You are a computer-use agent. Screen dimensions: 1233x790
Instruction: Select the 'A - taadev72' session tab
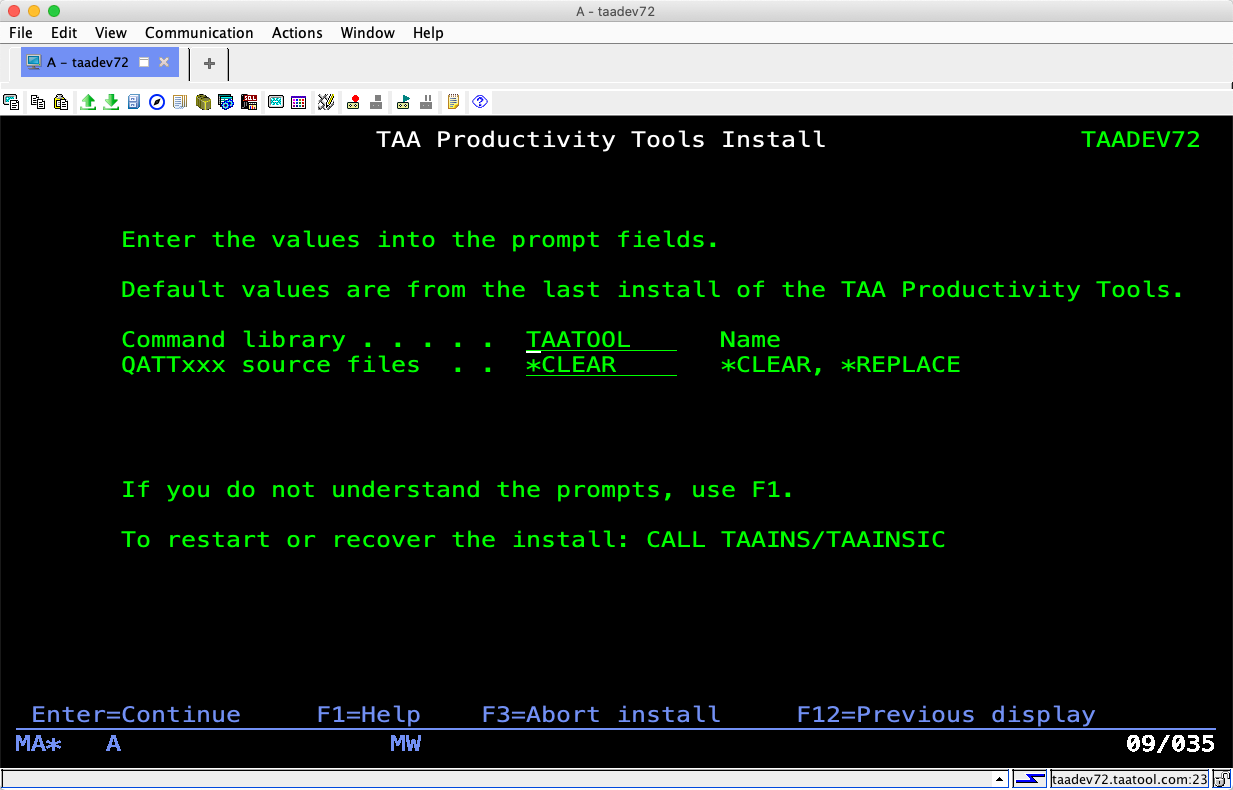pos(87,62)
